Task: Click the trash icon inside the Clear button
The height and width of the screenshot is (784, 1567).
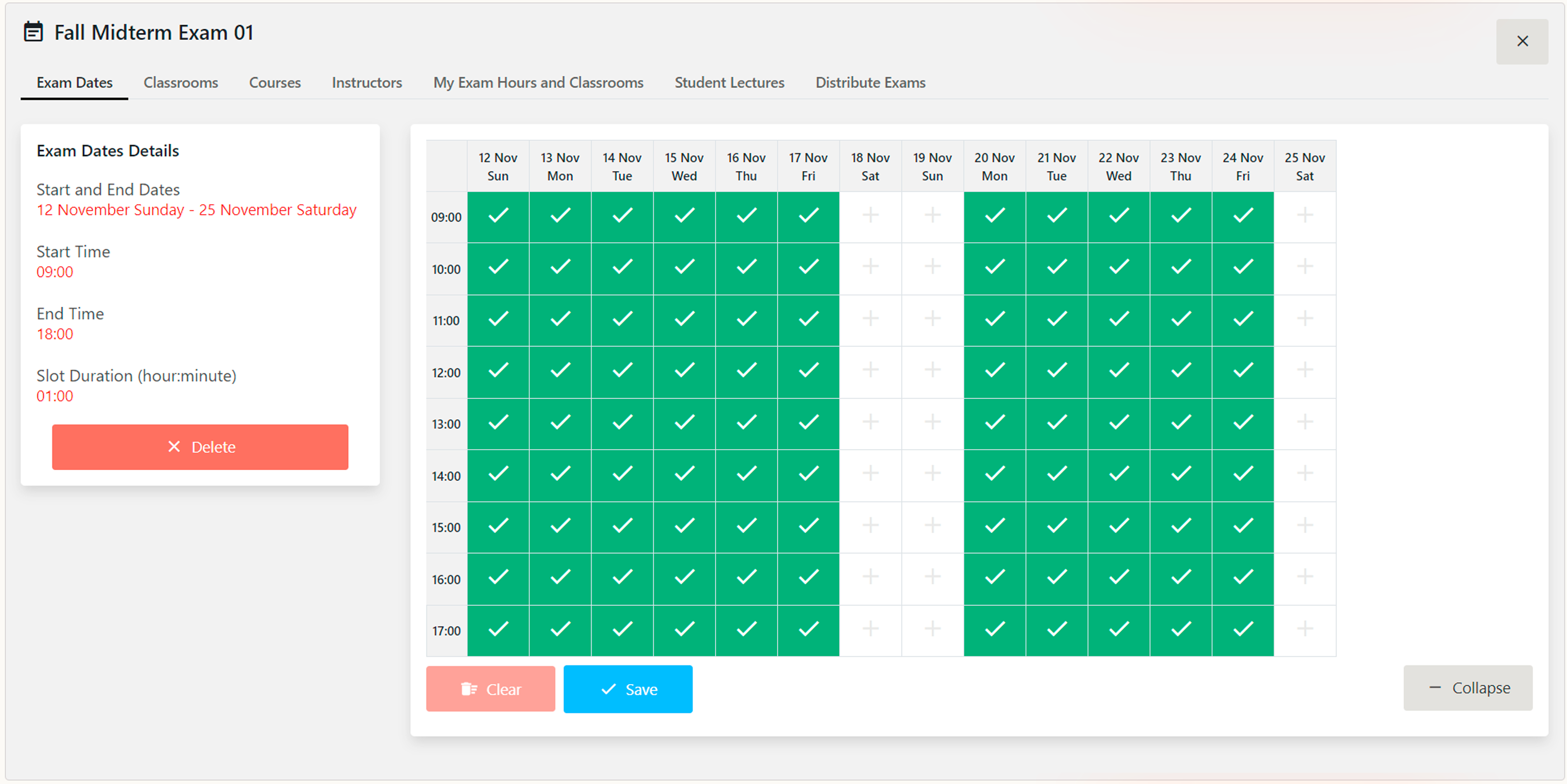Action: 467,689
